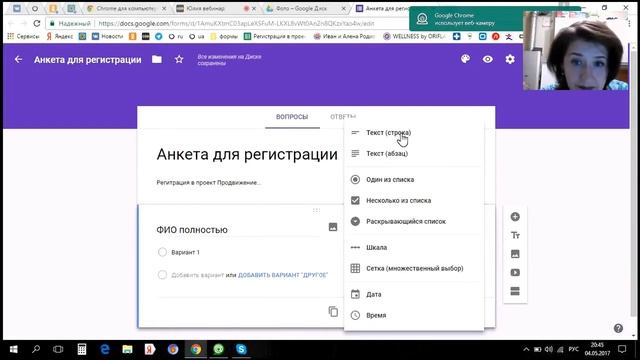This screenshot has width=640, height=360.
Task: Add image from the side toolbar
Action: 515,254
